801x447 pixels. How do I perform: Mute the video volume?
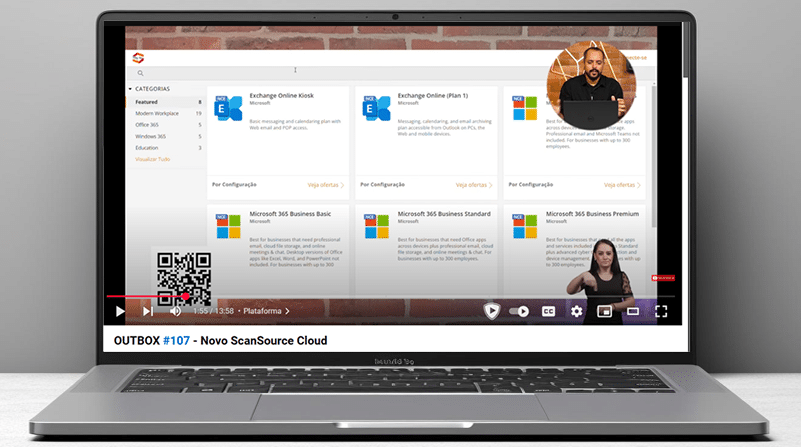tap(176, 311)
